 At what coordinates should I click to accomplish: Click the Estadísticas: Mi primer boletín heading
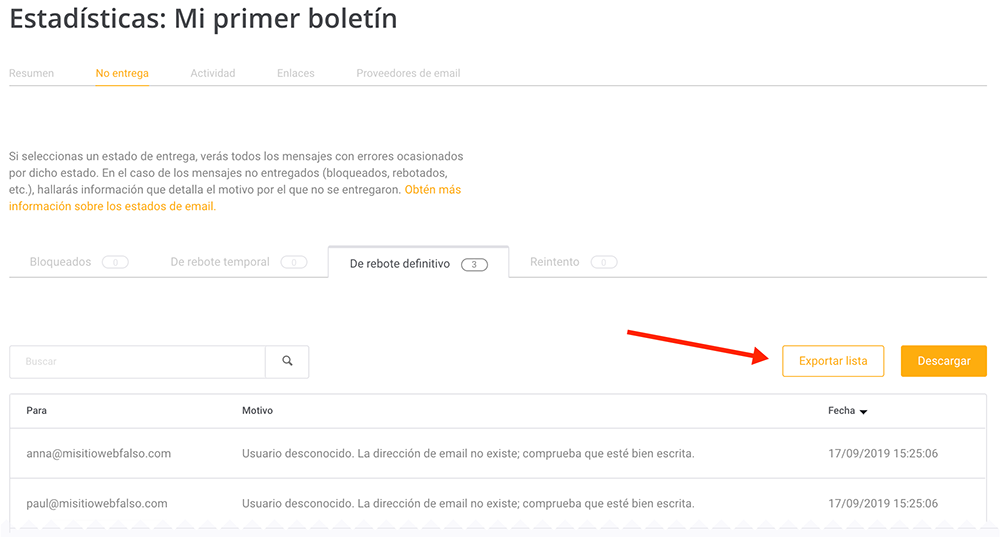pos(203,19)
